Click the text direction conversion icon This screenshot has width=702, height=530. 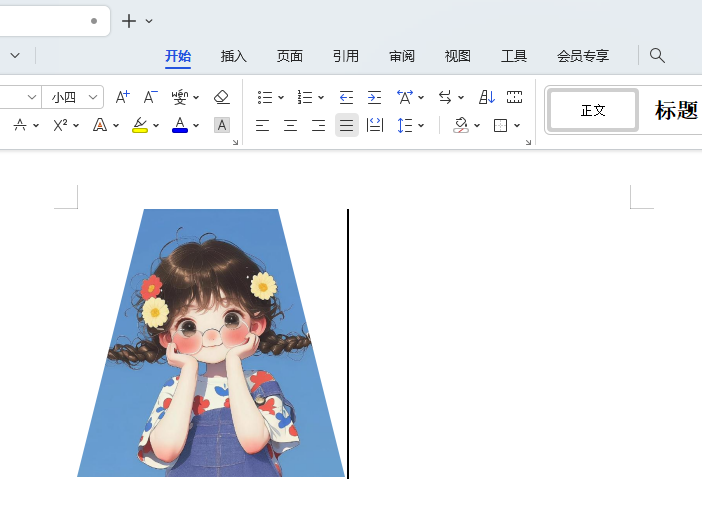click(x=445, y=97)
